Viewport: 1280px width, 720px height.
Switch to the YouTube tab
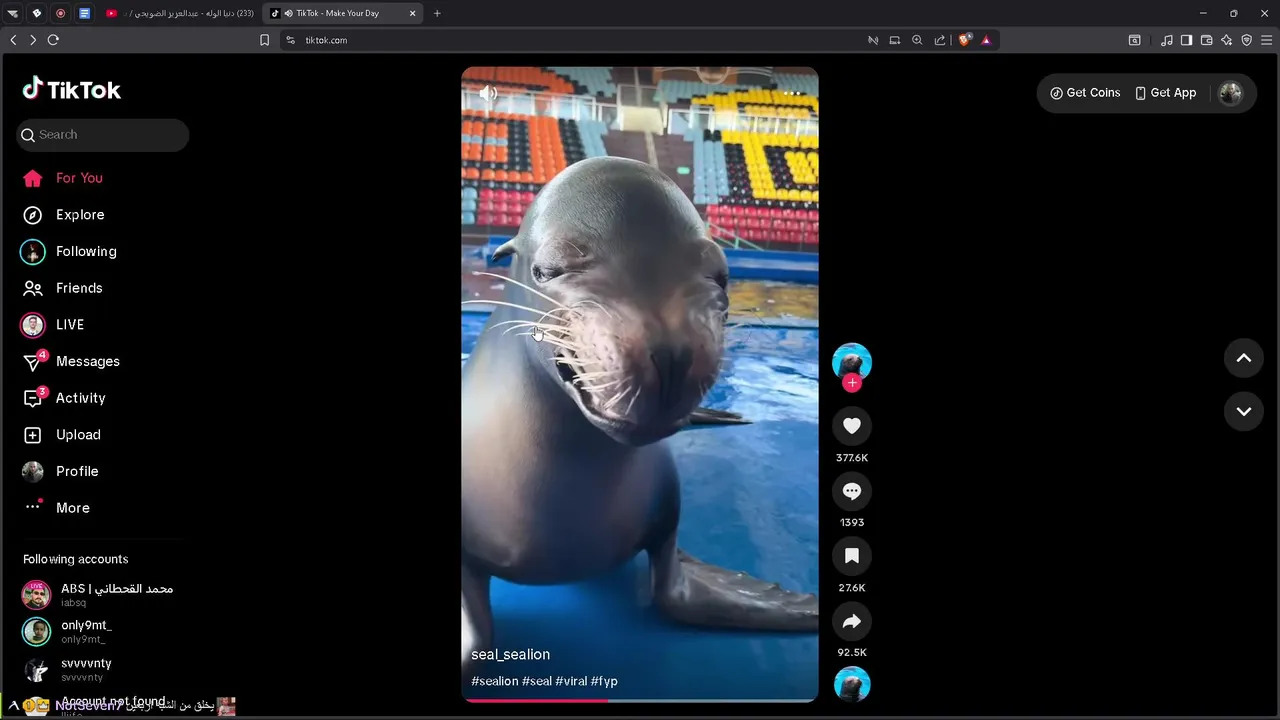[x=181, y=13]
